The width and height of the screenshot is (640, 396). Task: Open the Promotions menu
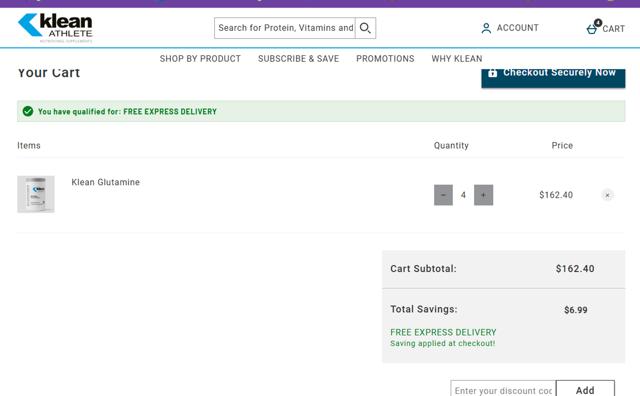(385, 59)
